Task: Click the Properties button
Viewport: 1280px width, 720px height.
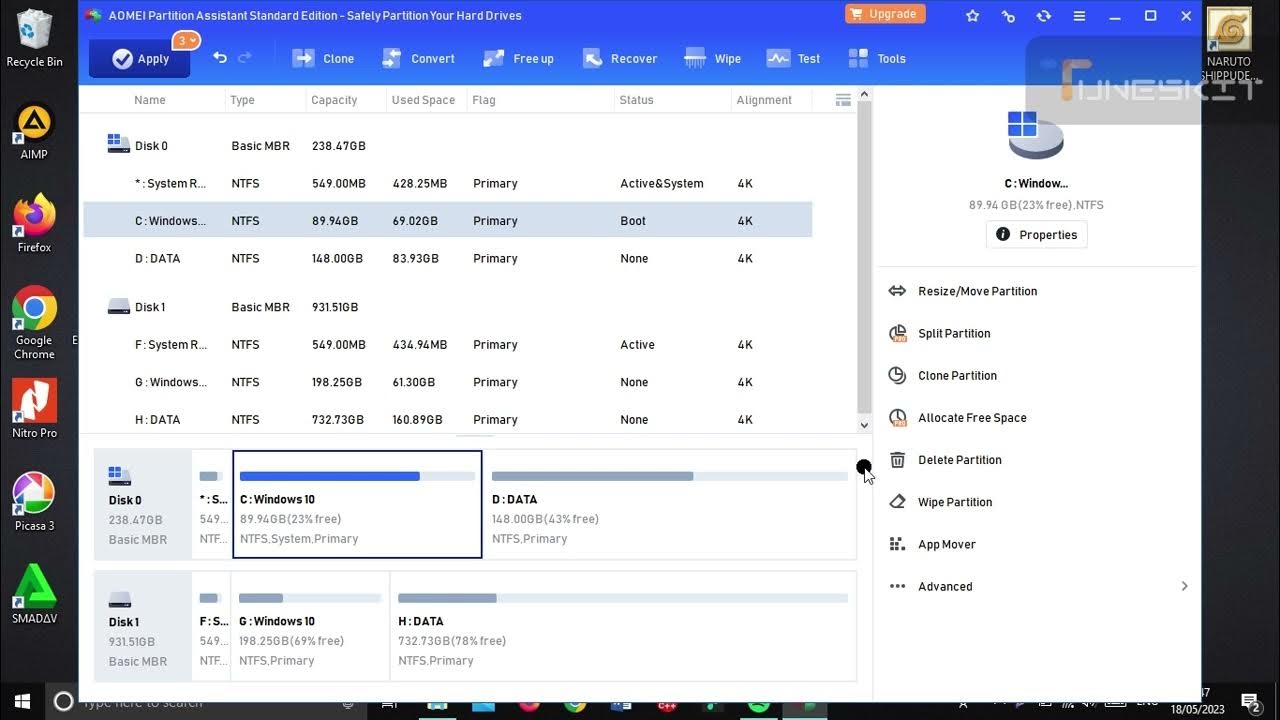Action: [1036, 235]
